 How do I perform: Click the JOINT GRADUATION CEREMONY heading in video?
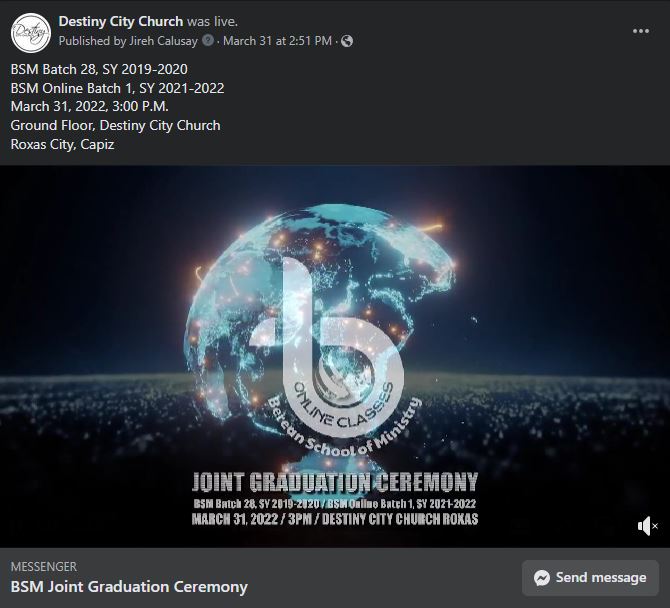335,482
